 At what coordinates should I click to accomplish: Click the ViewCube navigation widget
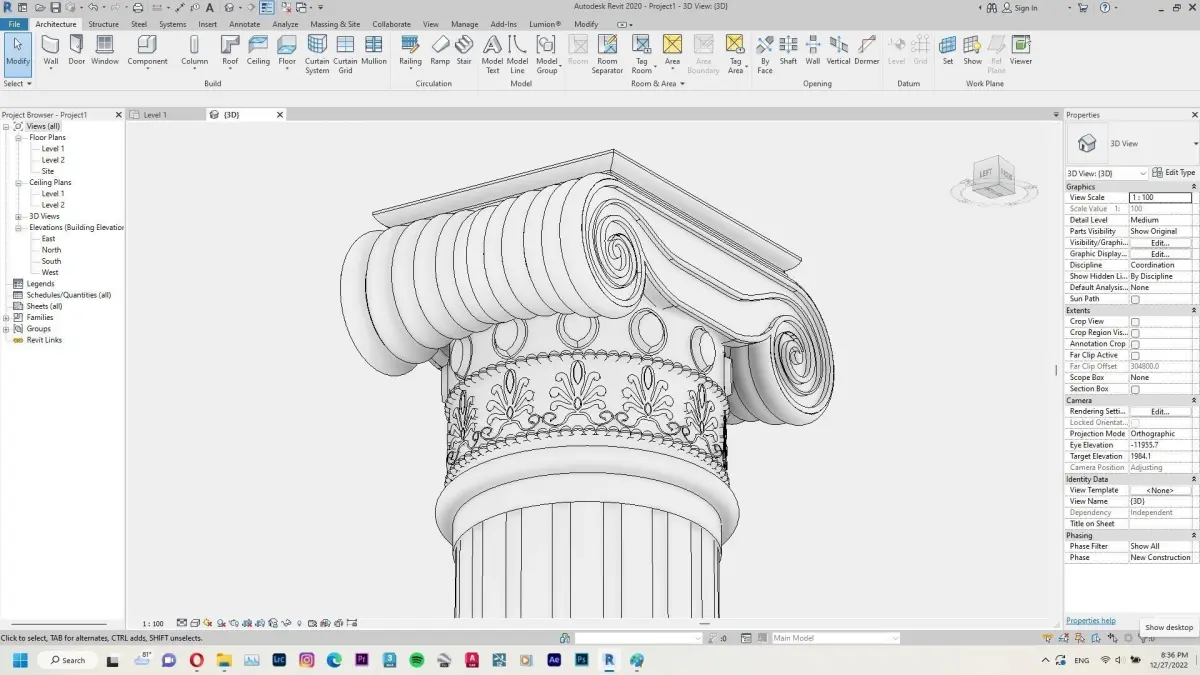(994, 176)
